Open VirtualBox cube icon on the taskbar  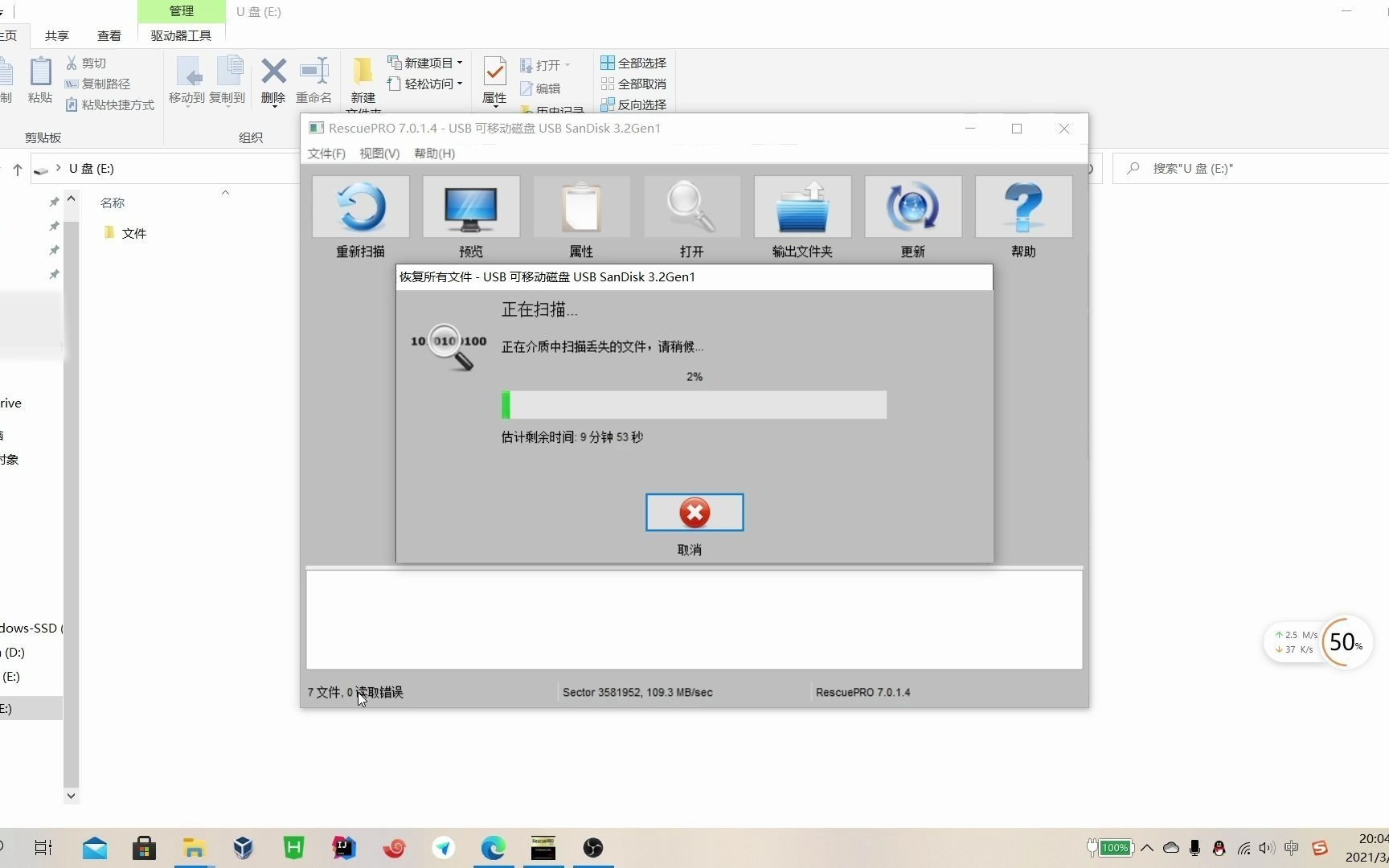(x=244, y=848)
